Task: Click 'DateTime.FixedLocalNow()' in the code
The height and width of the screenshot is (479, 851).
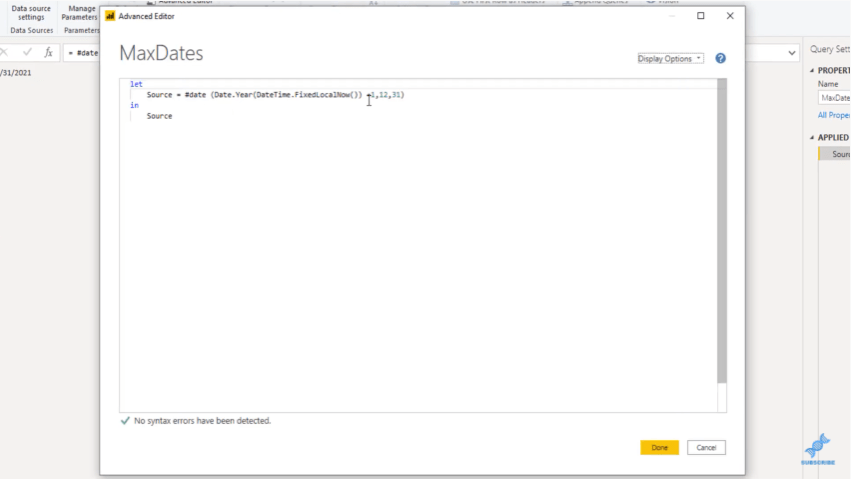Action: click(x=307, y=95)
